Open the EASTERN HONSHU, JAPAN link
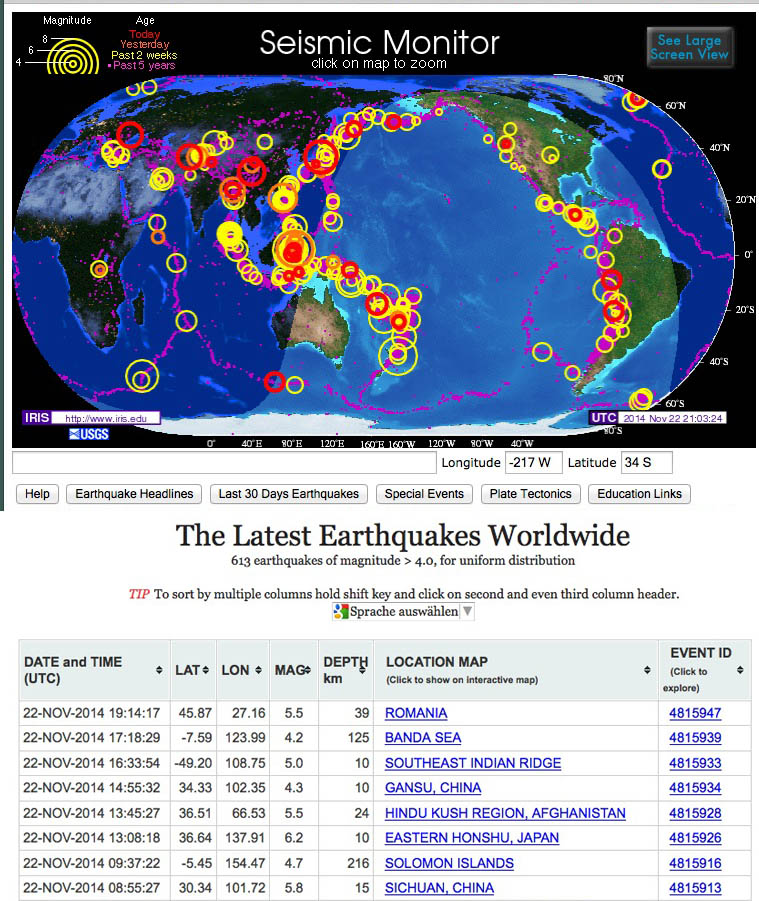 pos(472,838)
